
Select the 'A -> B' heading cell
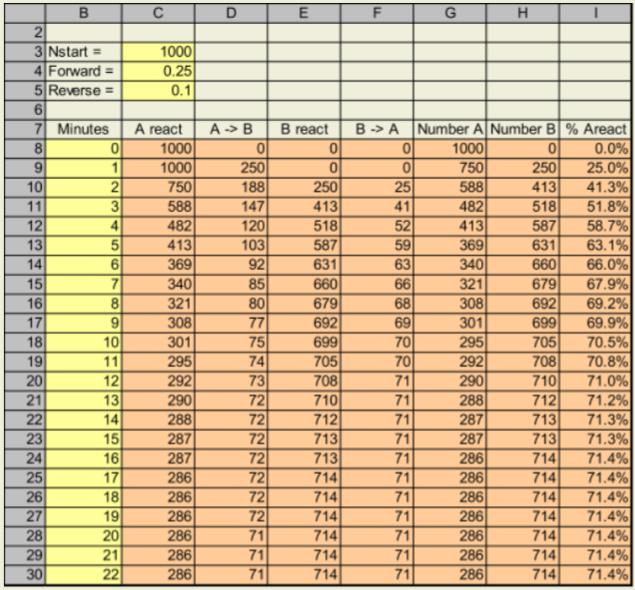click(232, 129)
